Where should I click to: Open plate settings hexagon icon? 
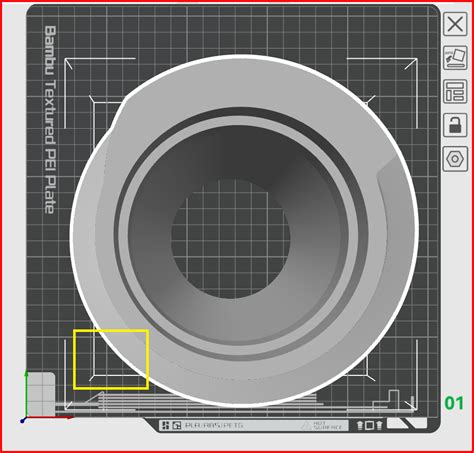pos(455,159)
